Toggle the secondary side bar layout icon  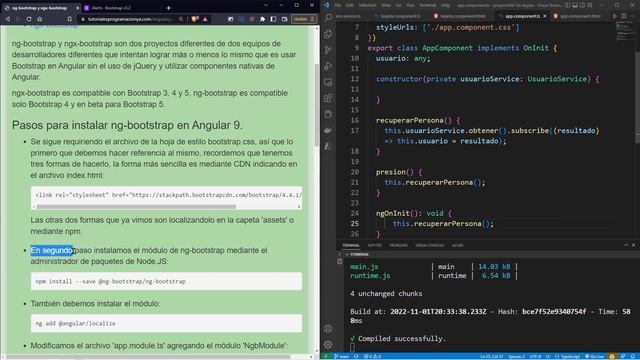(x=582, y=5)
